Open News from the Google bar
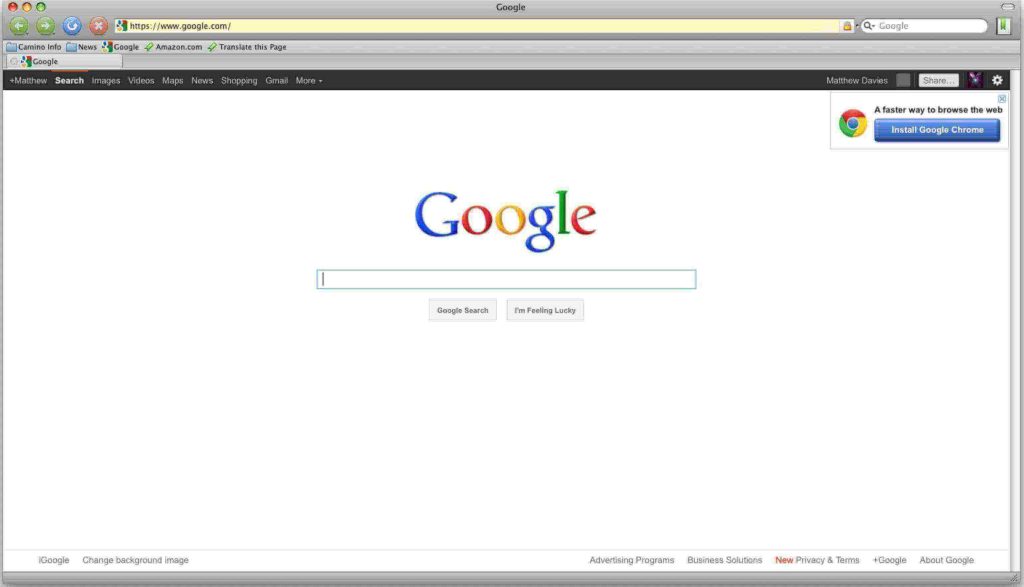Screen dimensions: 1024x587 pos(202,80)
